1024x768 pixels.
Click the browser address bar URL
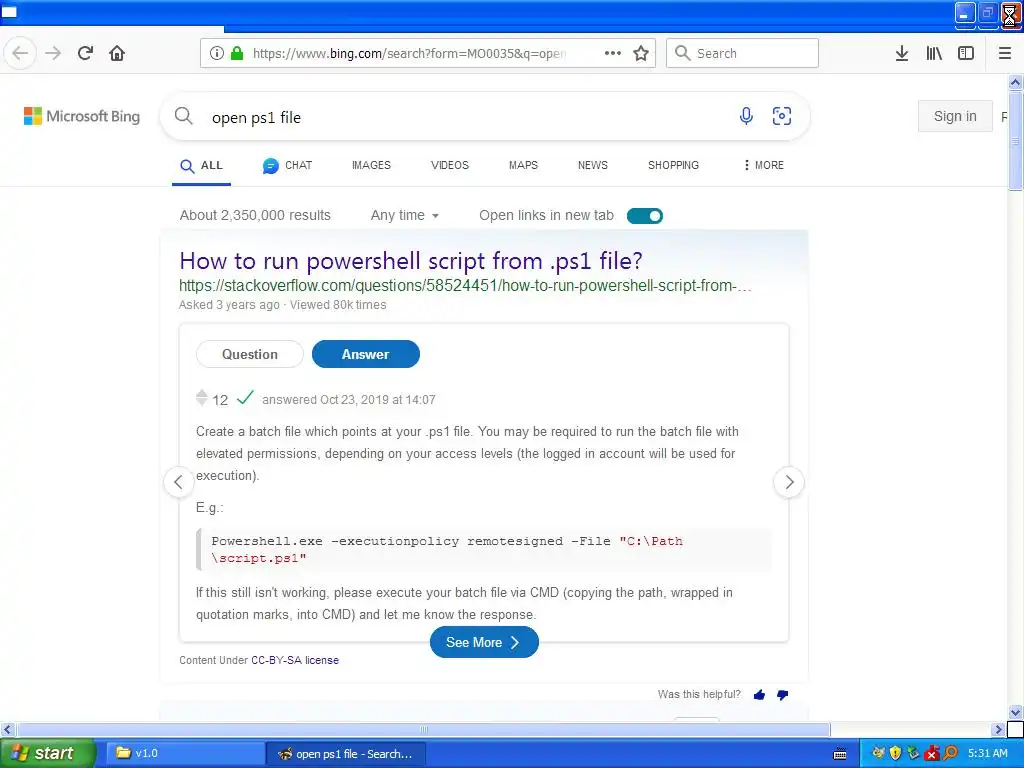(409, 54)
